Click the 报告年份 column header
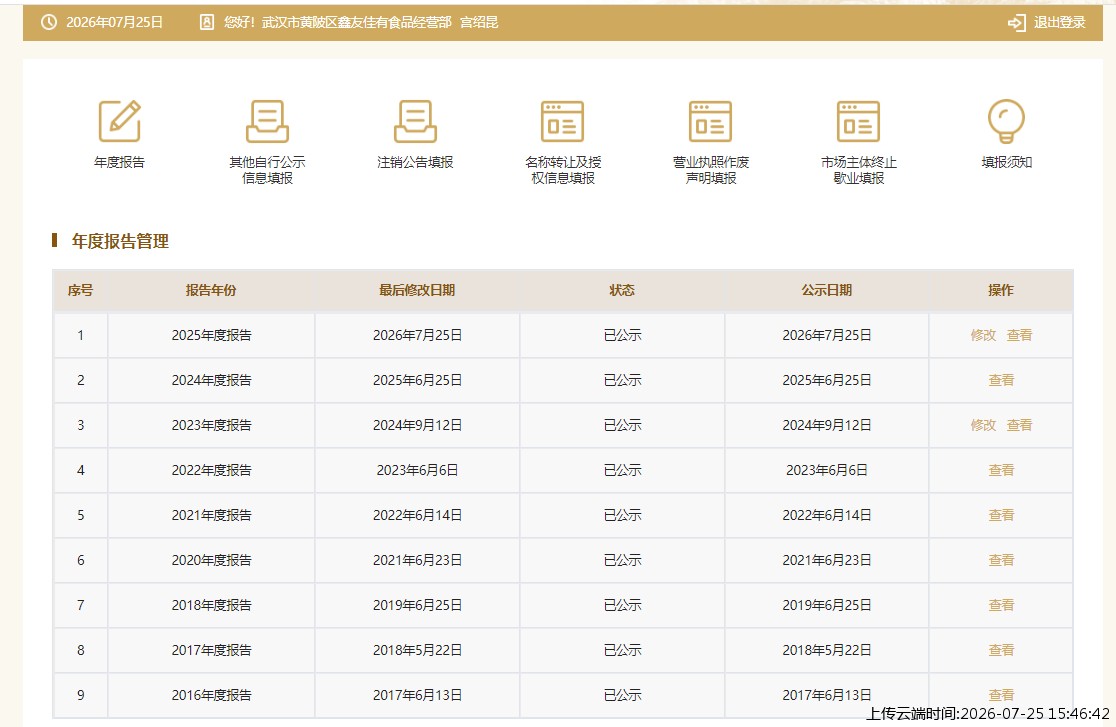Viewport: 1116px width, 727px height. [x=211, y=290]
